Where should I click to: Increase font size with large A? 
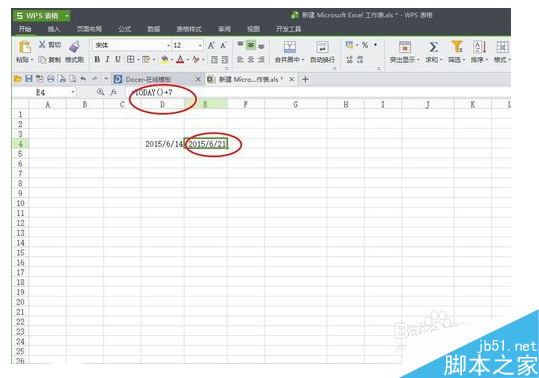tap(211, 45)
